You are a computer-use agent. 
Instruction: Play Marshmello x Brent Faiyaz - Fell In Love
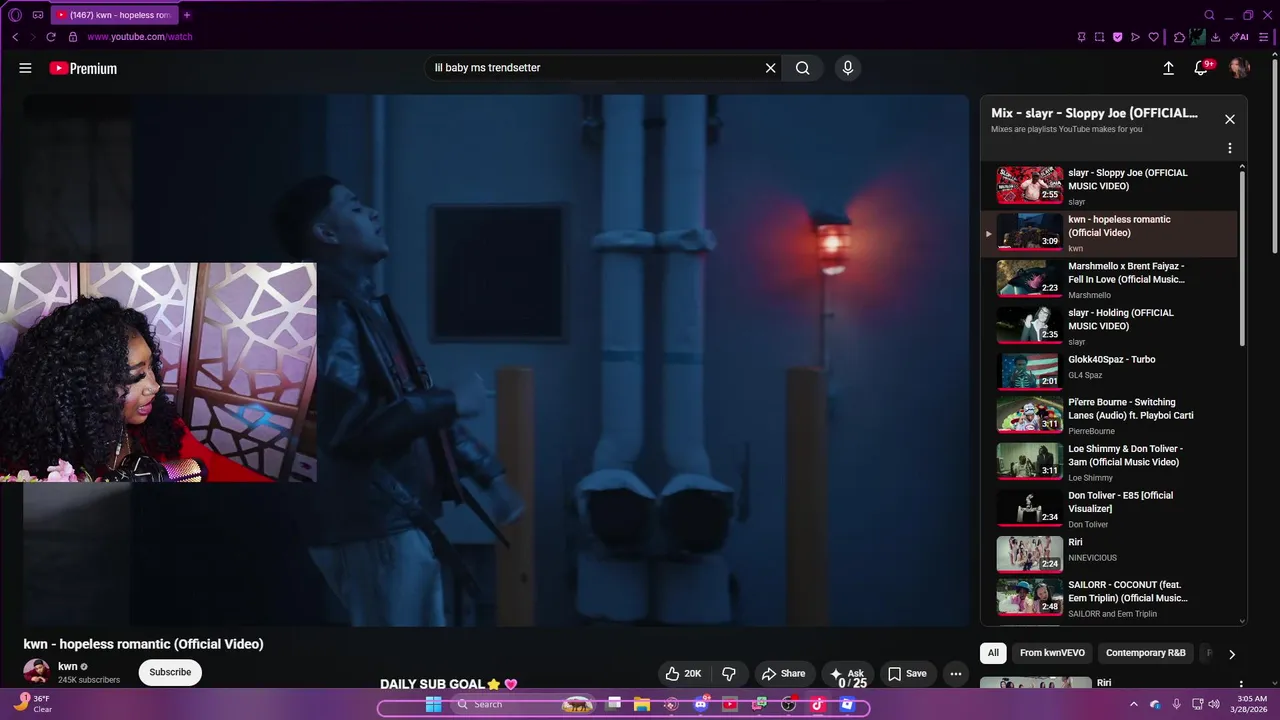pos(1110,279)
